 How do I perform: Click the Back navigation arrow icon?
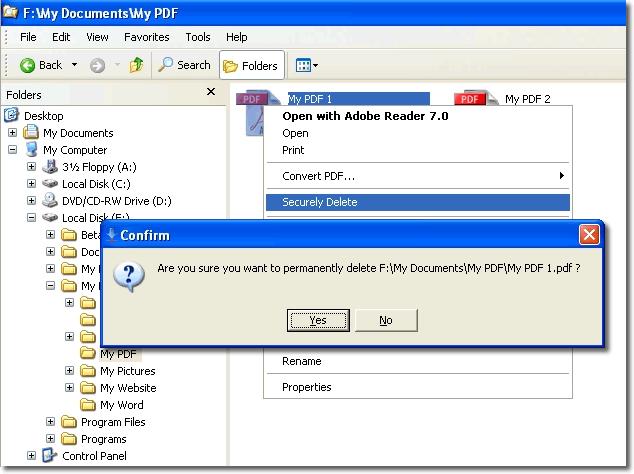coord(29,65)
